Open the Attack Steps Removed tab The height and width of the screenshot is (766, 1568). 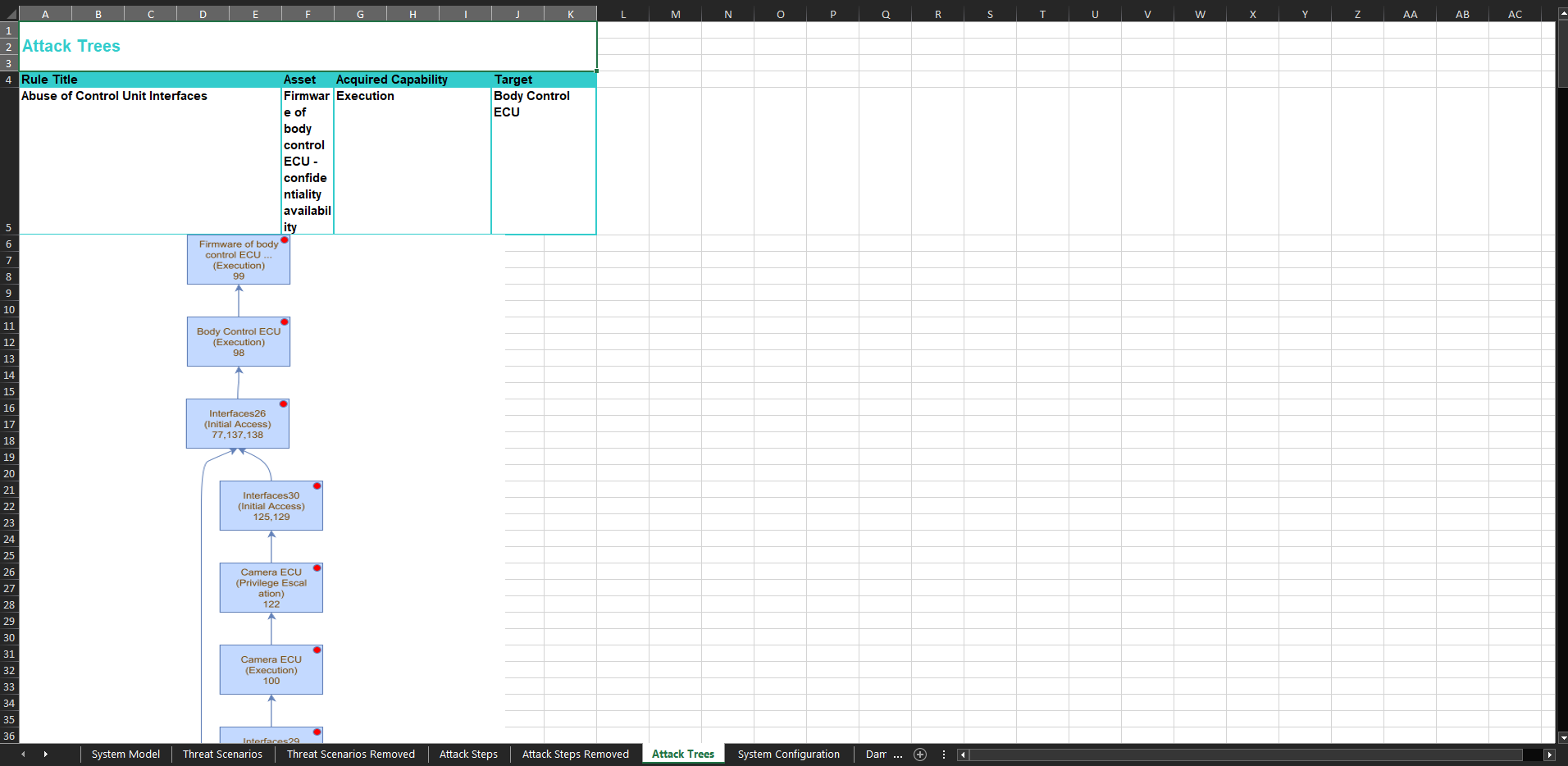575,755
